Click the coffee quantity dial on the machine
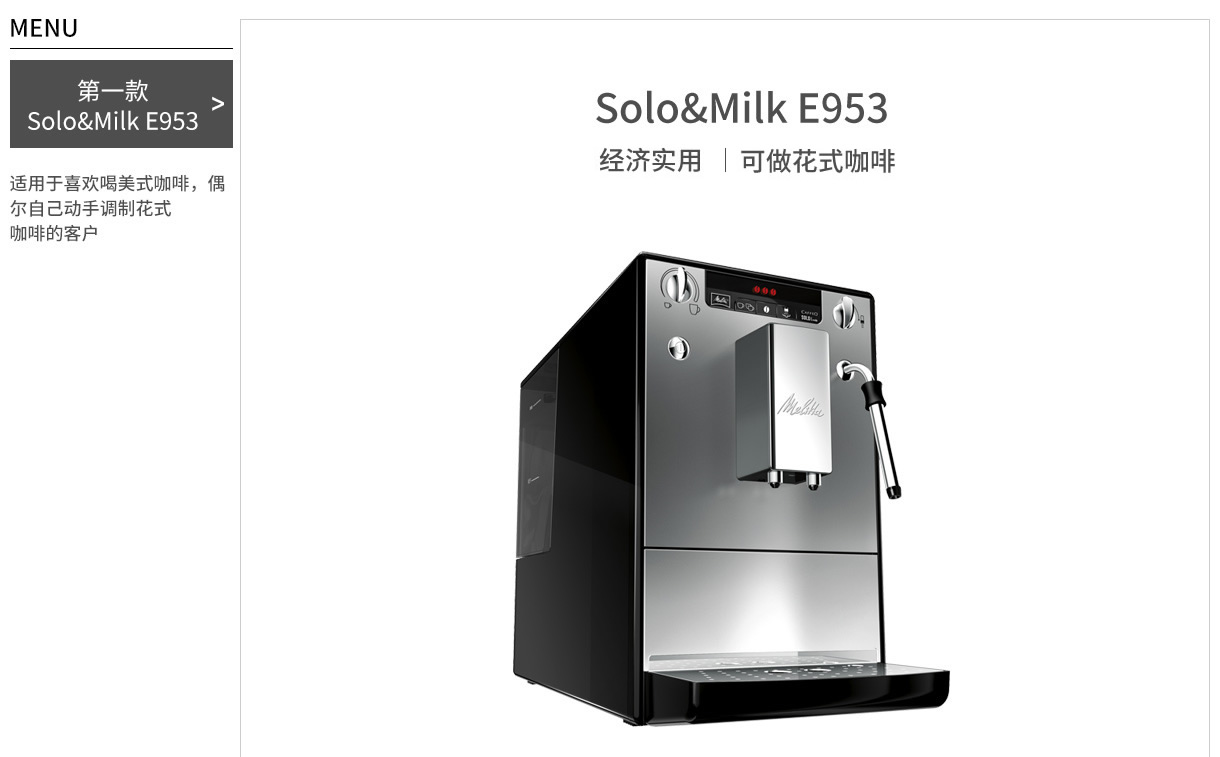Image resolution: width=1220 pixels, height=757 pixels. pyautogui.click(x=680, y=286)
